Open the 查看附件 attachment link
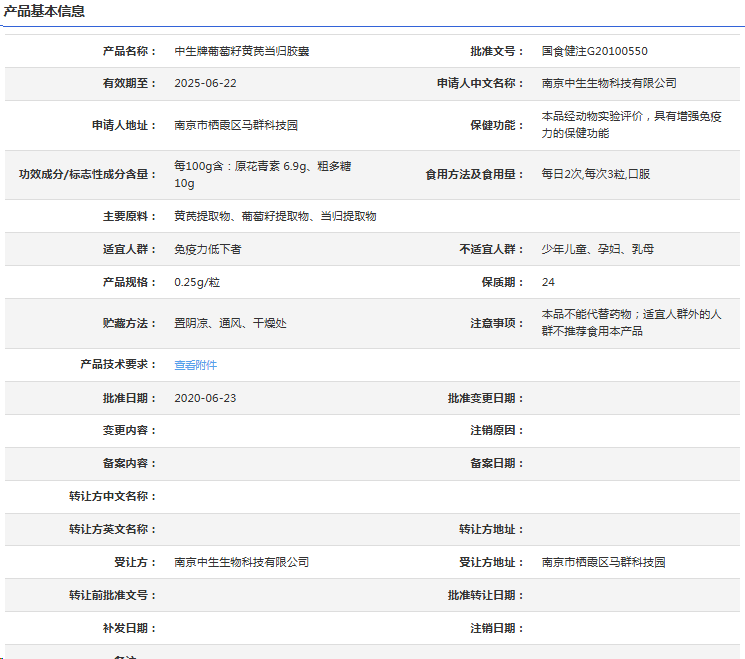This screenshot has width=745, height=659. point(195,365)
